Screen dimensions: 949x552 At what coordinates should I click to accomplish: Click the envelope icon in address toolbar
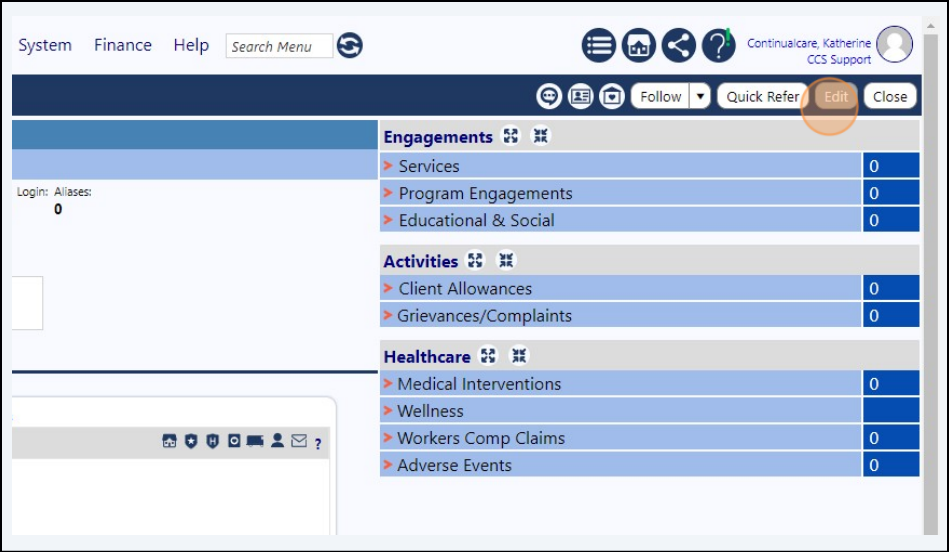tap(299, 441)
